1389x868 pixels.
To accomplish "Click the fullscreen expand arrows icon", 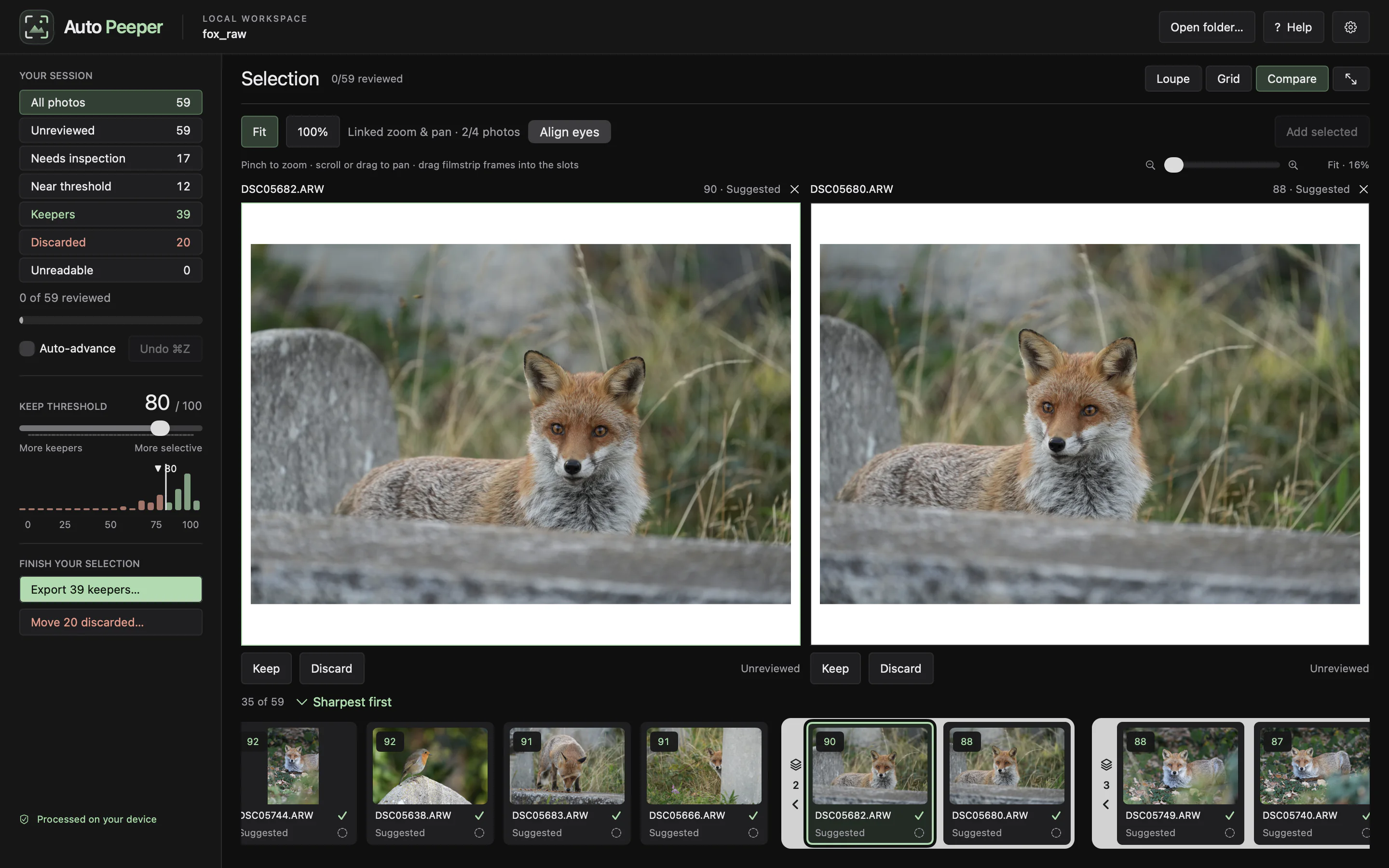I will point(1350,79).
